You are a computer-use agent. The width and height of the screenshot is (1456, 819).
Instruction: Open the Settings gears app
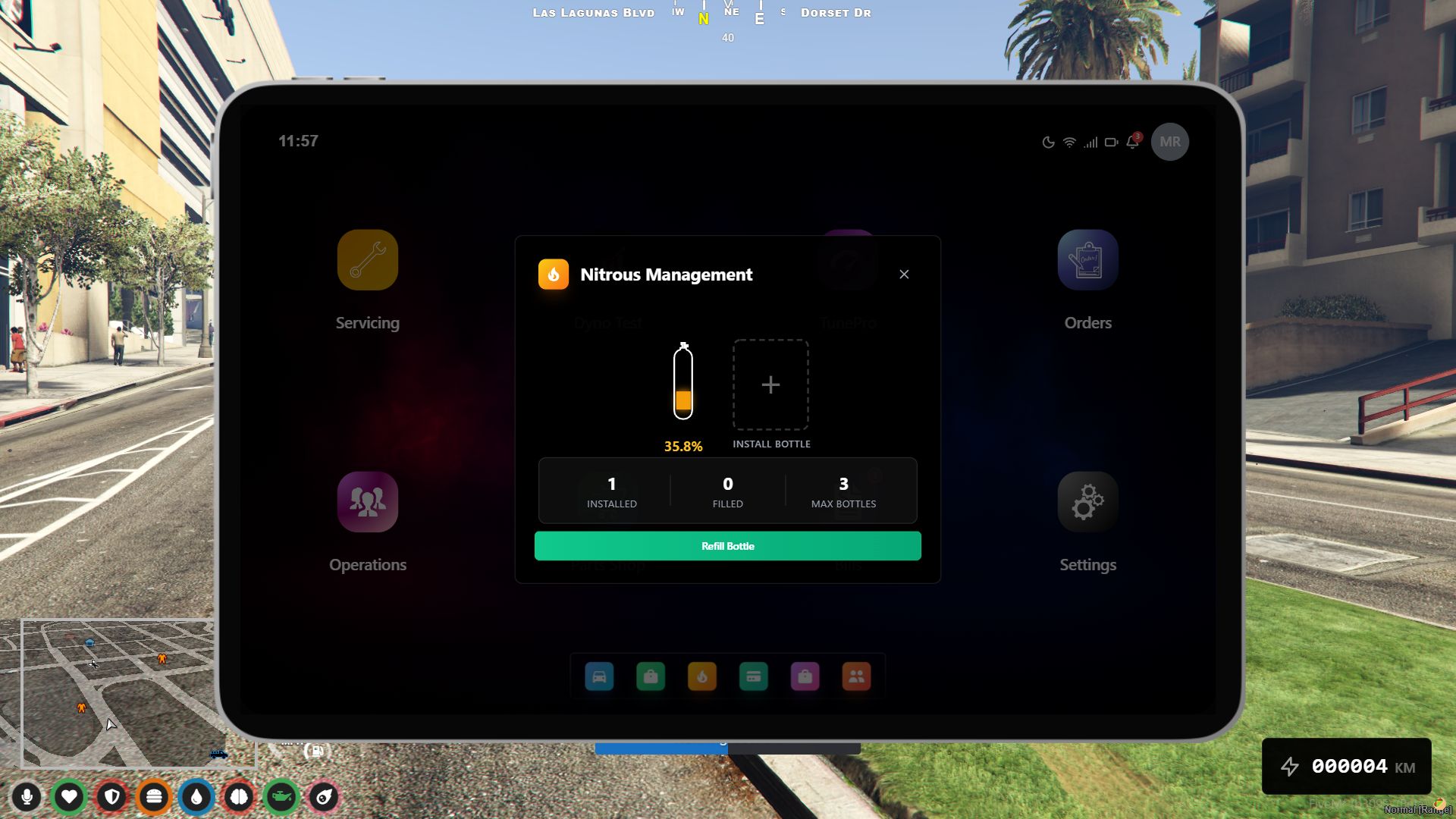point(1087,502)
